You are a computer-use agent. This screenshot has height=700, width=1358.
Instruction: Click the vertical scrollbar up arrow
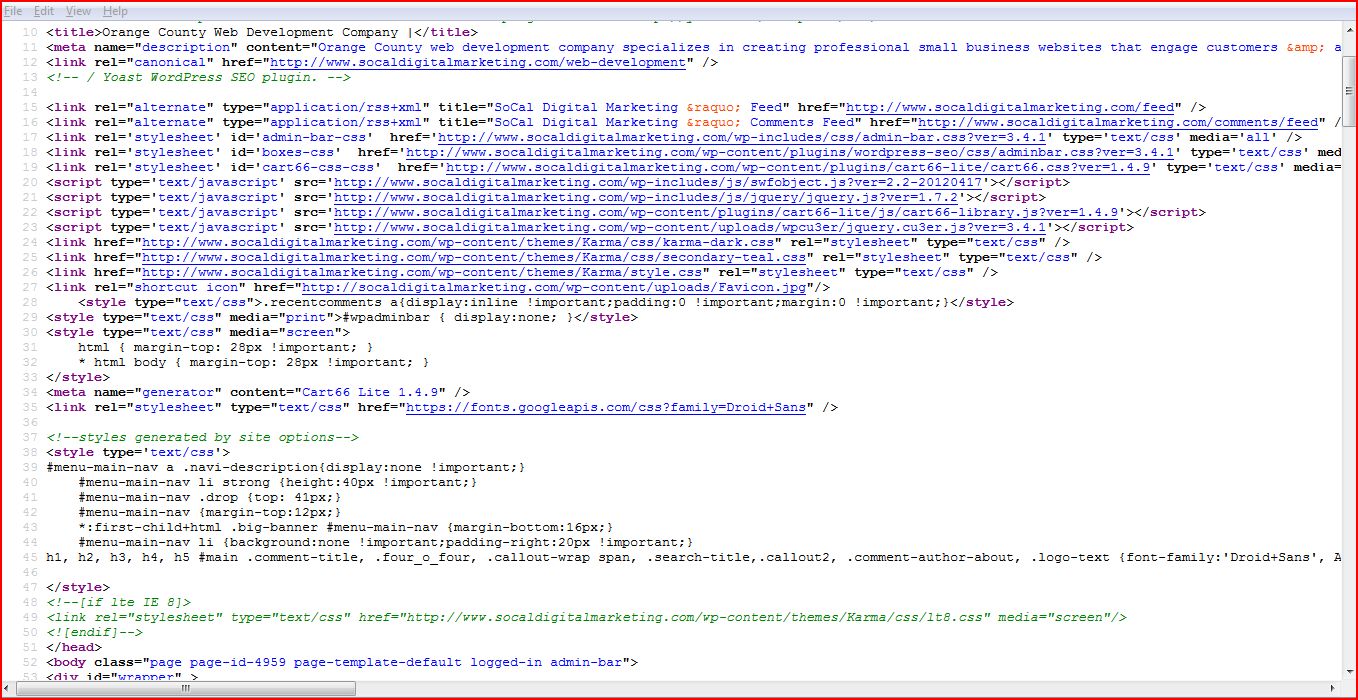(x=1349, y=29)
